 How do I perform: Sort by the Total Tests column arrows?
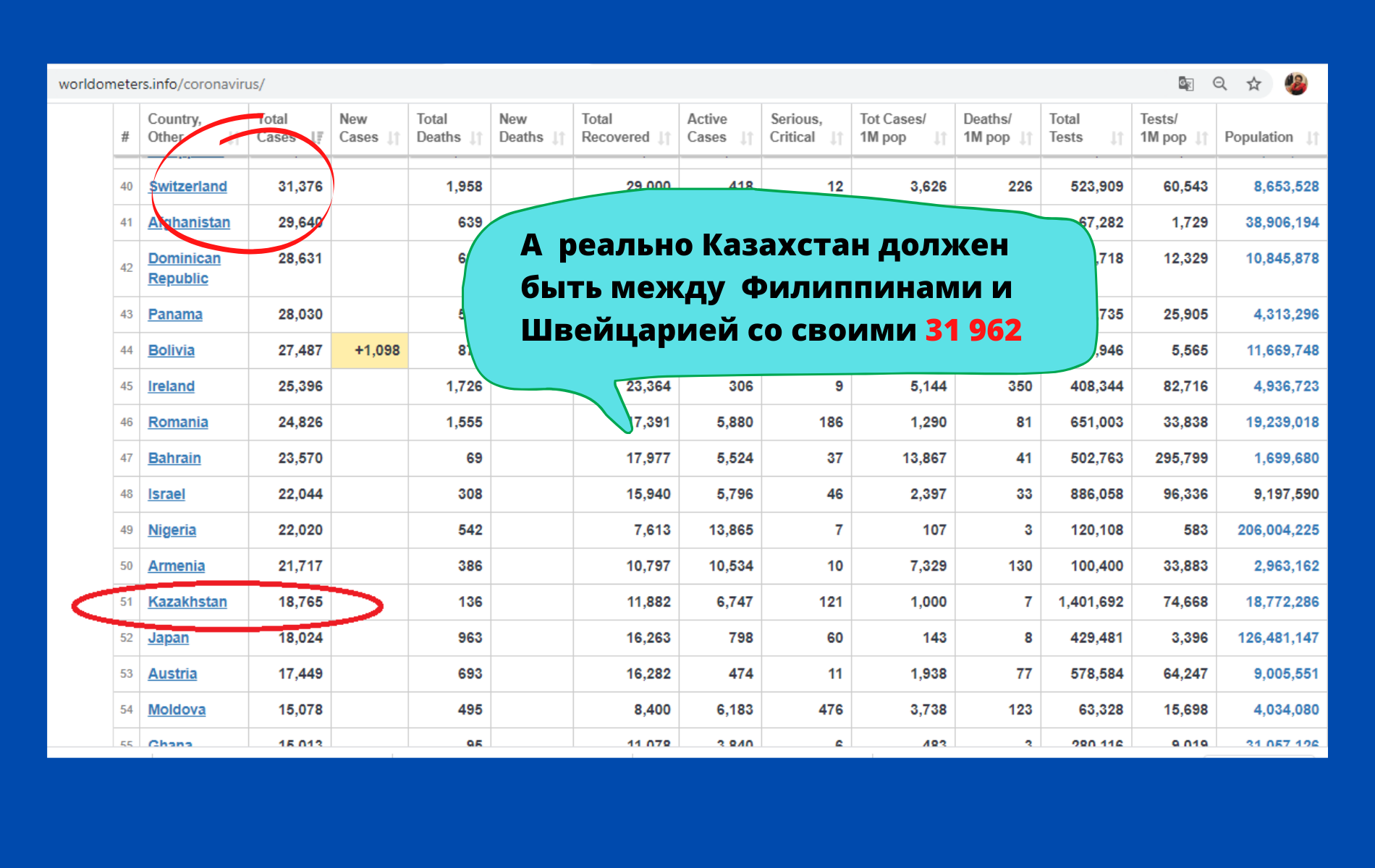pos(1117,137)
